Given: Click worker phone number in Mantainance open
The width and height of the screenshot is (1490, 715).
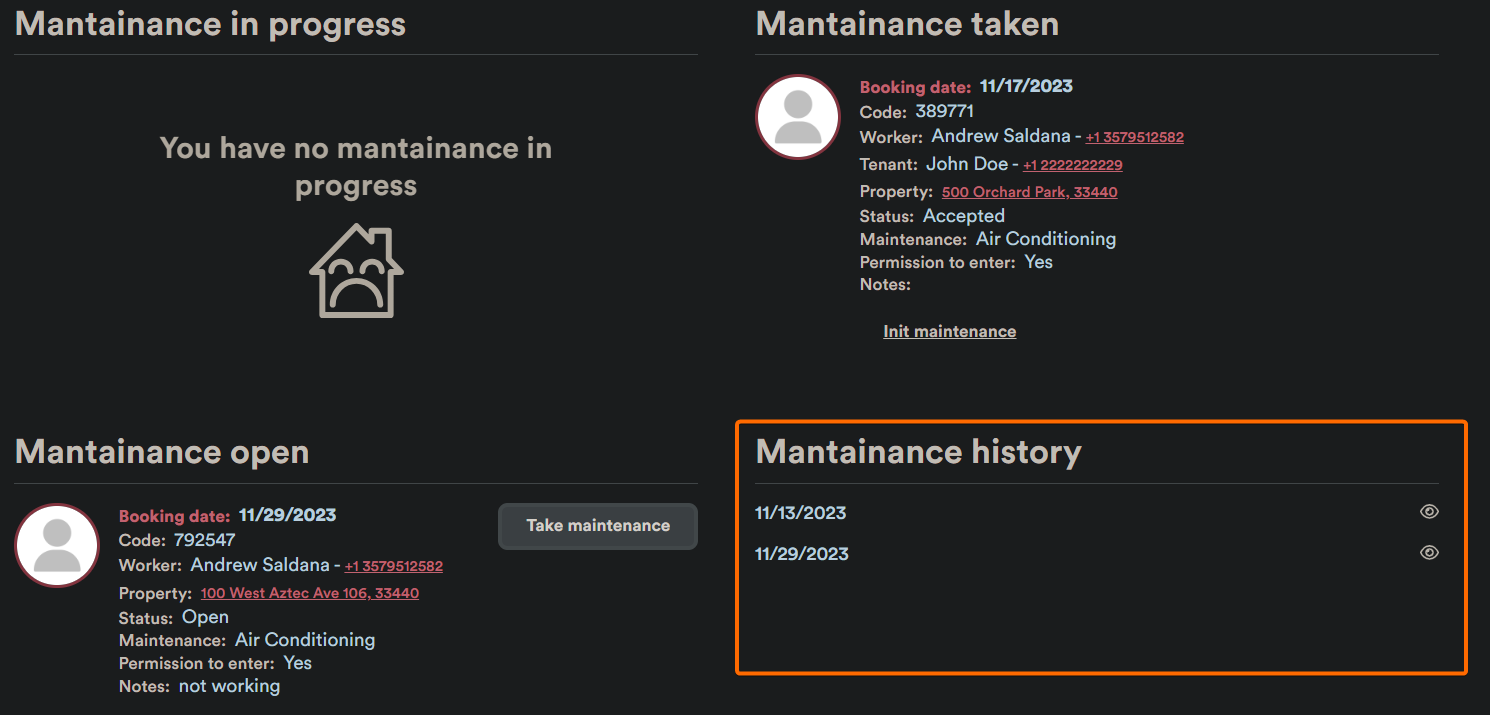Looking at the screenshot, I should pyautogui.click(x=393, y=566).
